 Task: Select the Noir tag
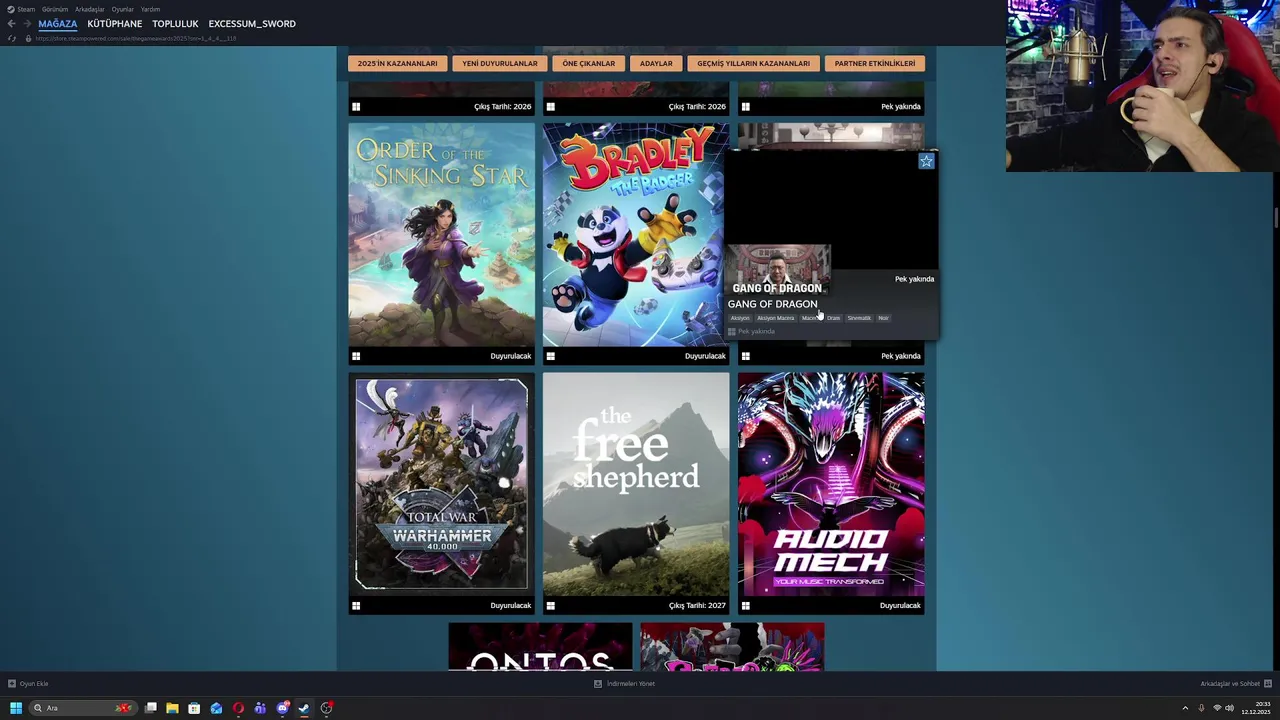[x=883, y=318]
